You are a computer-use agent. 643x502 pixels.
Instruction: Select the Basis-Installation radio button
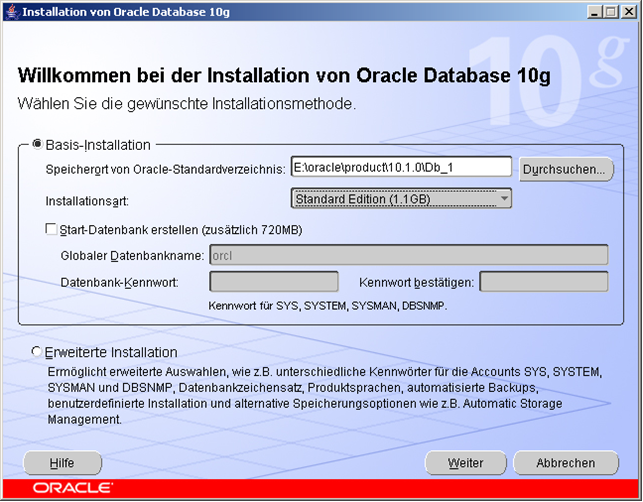coord(37,144)
